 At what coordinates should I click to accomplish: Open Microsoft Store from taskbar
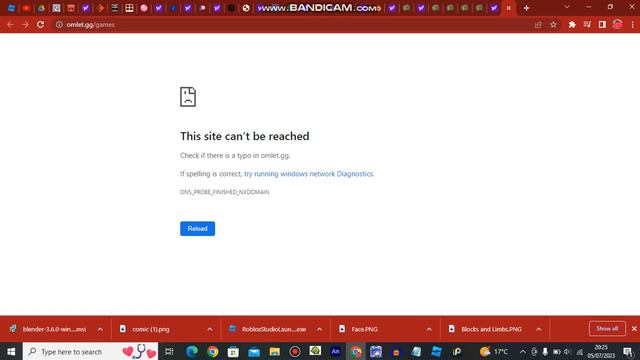233,351
